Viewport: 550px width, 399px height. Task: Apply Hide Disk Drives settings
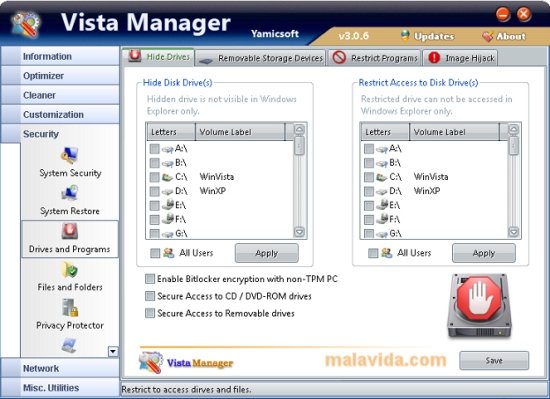click(267, 253)
